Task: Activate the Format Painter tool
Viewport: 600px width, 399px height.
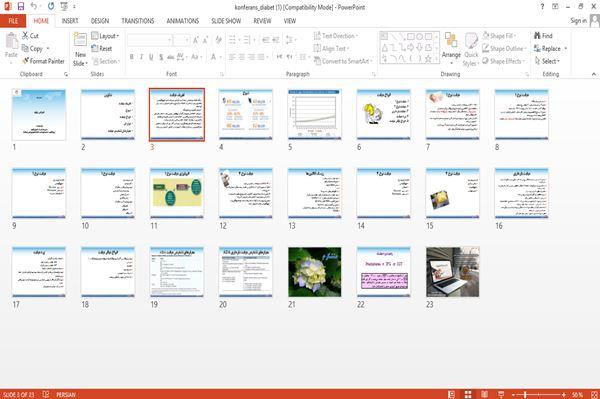Action: pyautogui.click(x=43, y=61)
